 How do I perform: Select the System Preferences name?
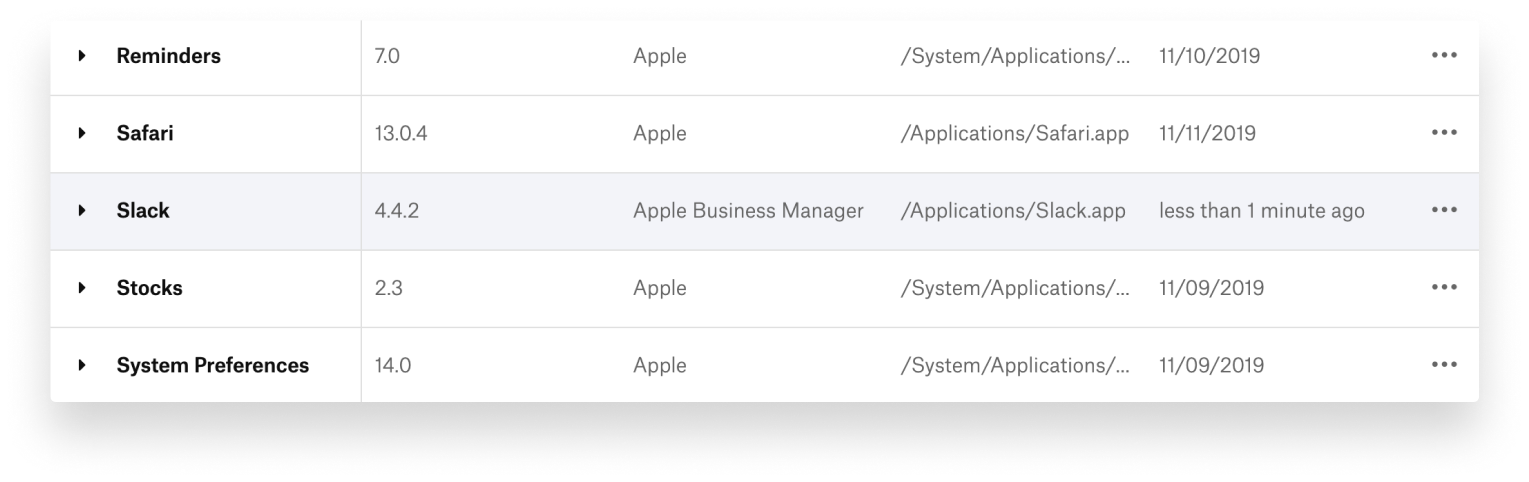point(212,366)
